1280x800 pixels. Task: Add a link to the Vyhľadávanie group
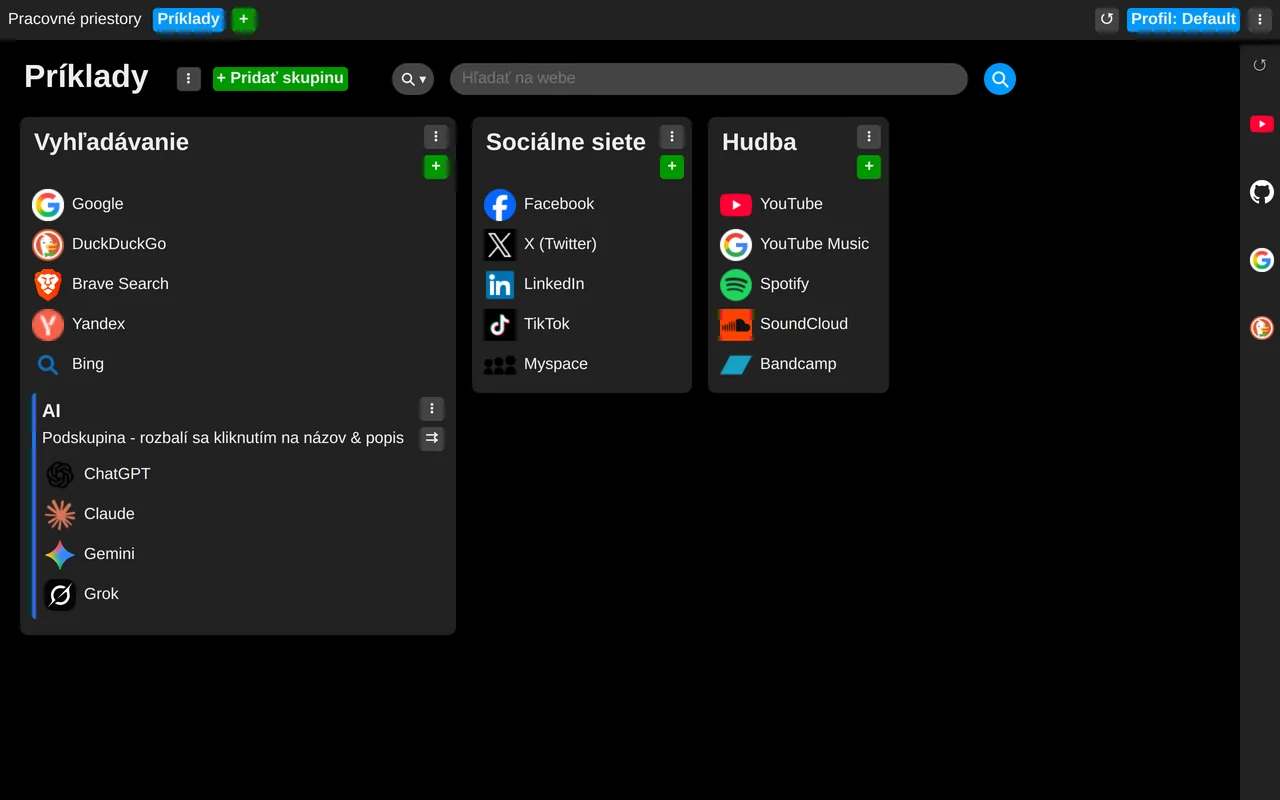tap(436, 167)
